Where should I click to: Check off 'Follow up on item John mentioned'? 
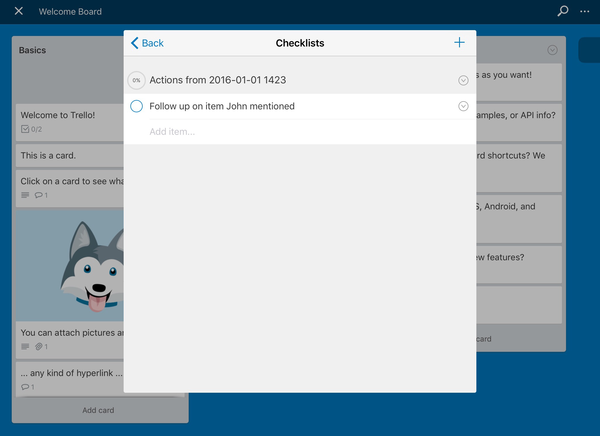[x=137, y=106]
